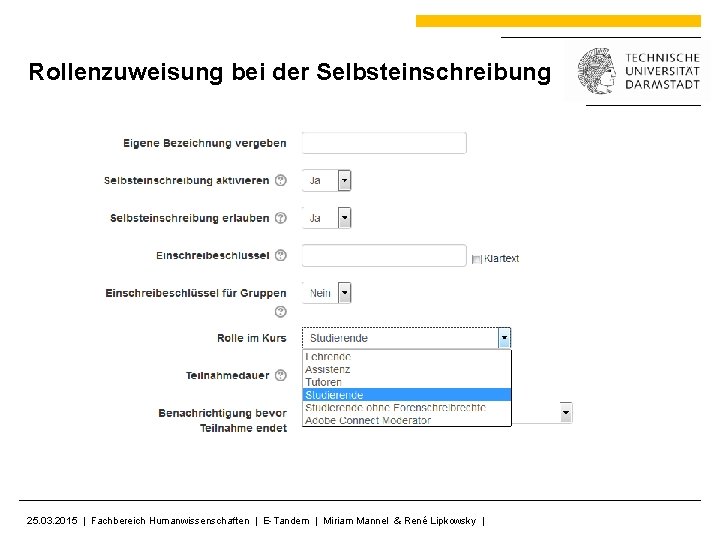Click the TU Darmstadt logo
This screenshot has height=540, width=720.
click(639, 72)
